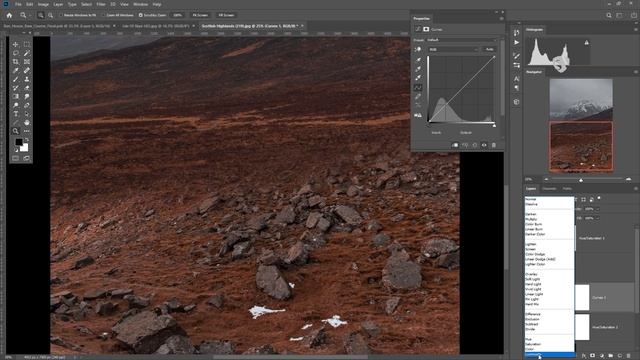The height and width of the screenshot is (360, 640).
Task: Select the Frame tool
Action: (27, 62)
